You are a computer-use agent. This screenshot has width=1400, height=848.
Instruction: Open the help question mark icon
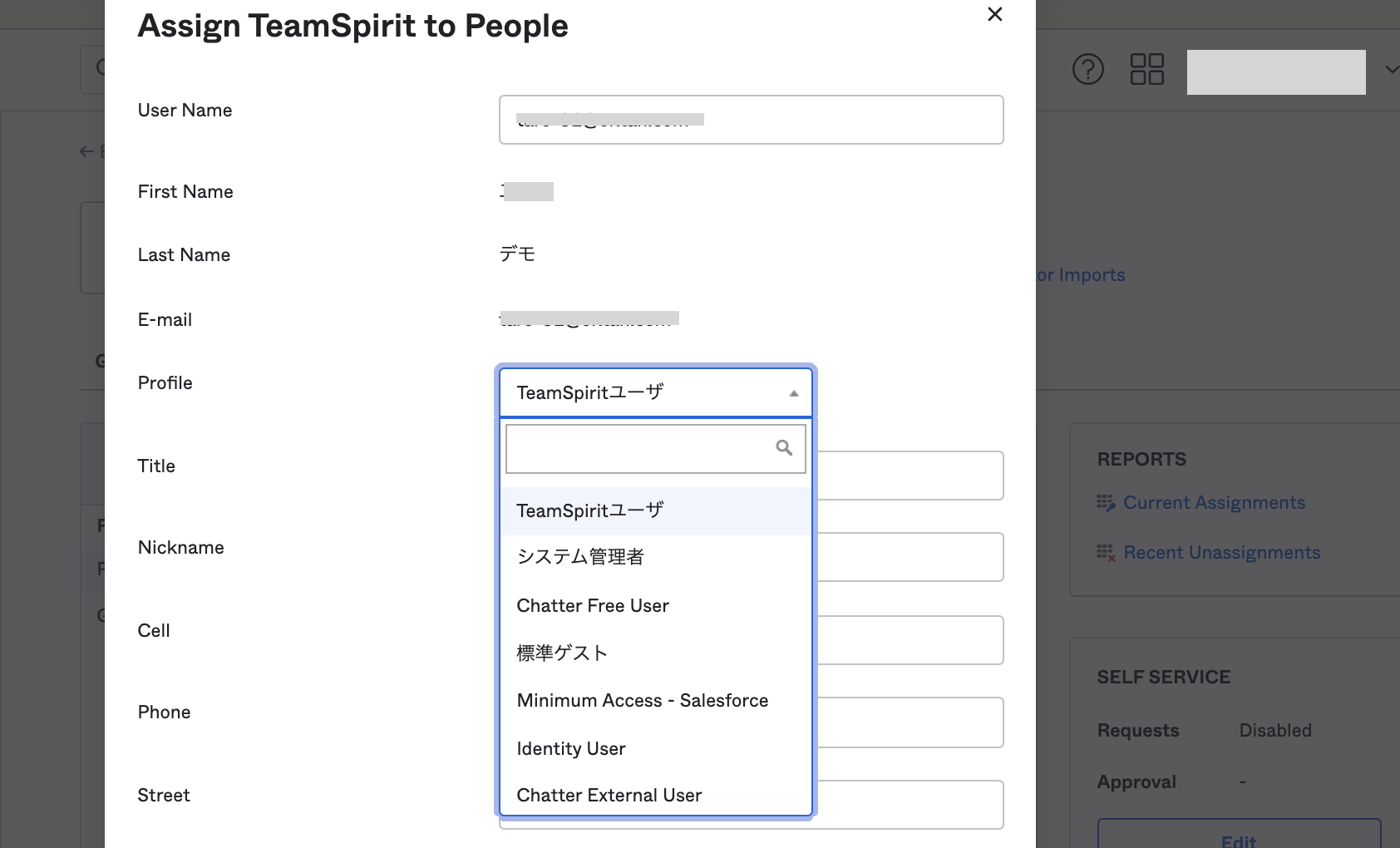click(x=1087, y=69)
